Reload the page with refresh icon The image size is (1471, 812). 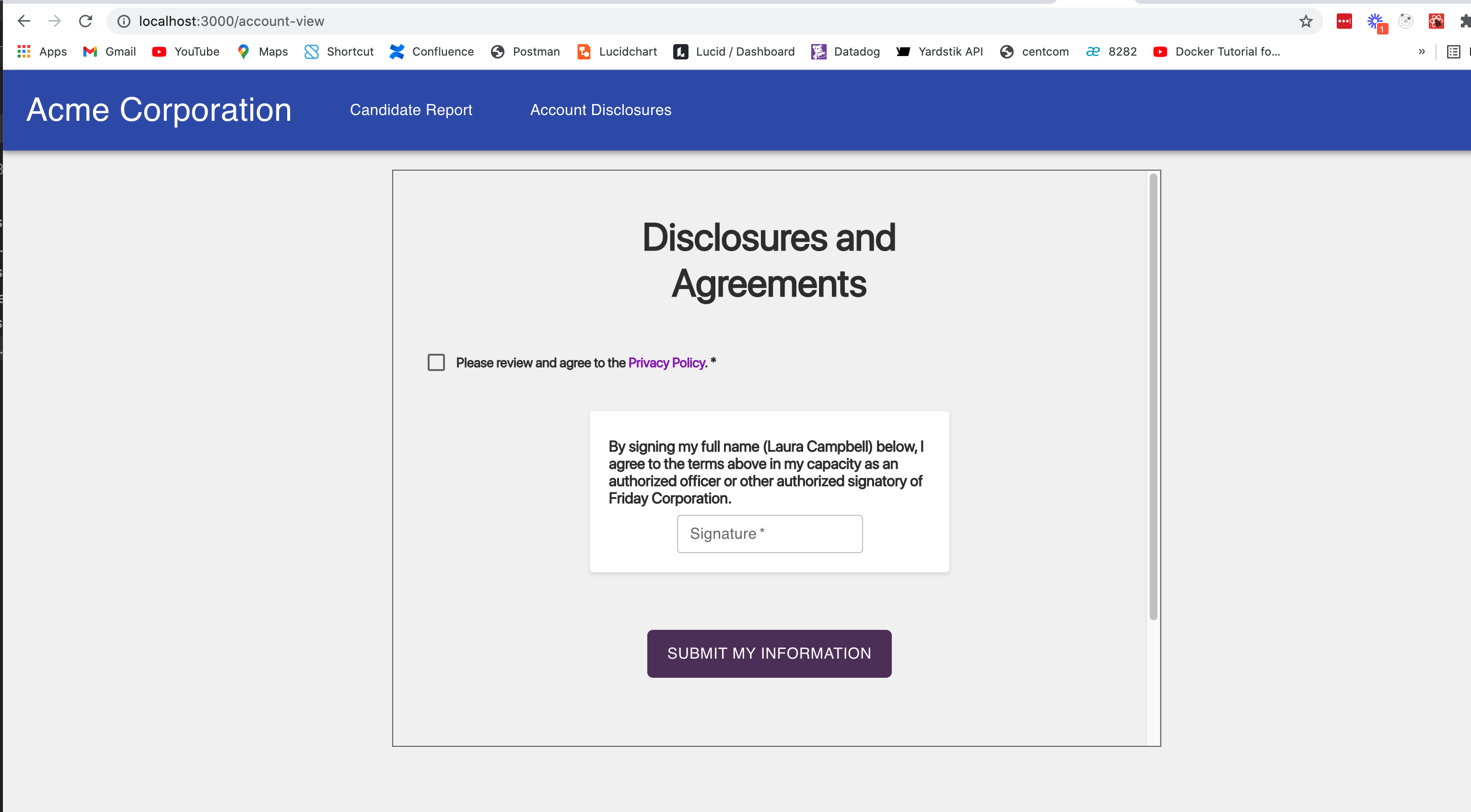[x=86, y=21]
